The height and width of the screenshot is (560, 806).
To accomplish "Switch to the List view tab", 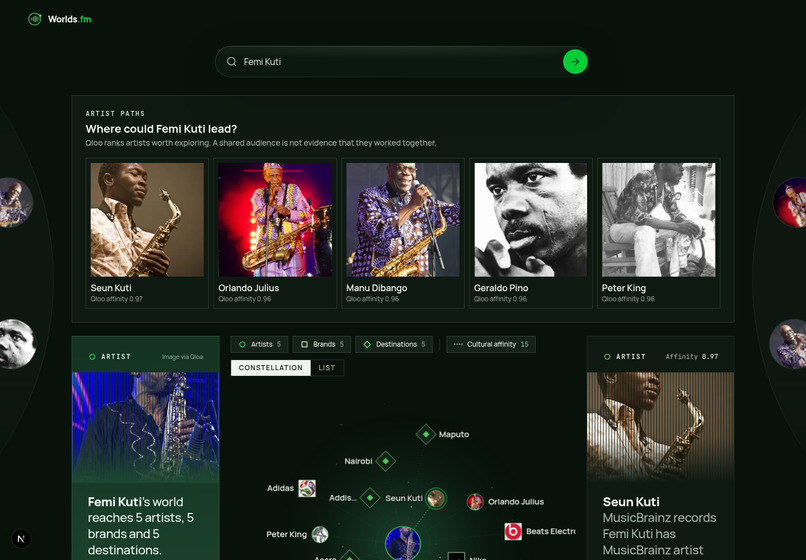I will click(327, 368).
